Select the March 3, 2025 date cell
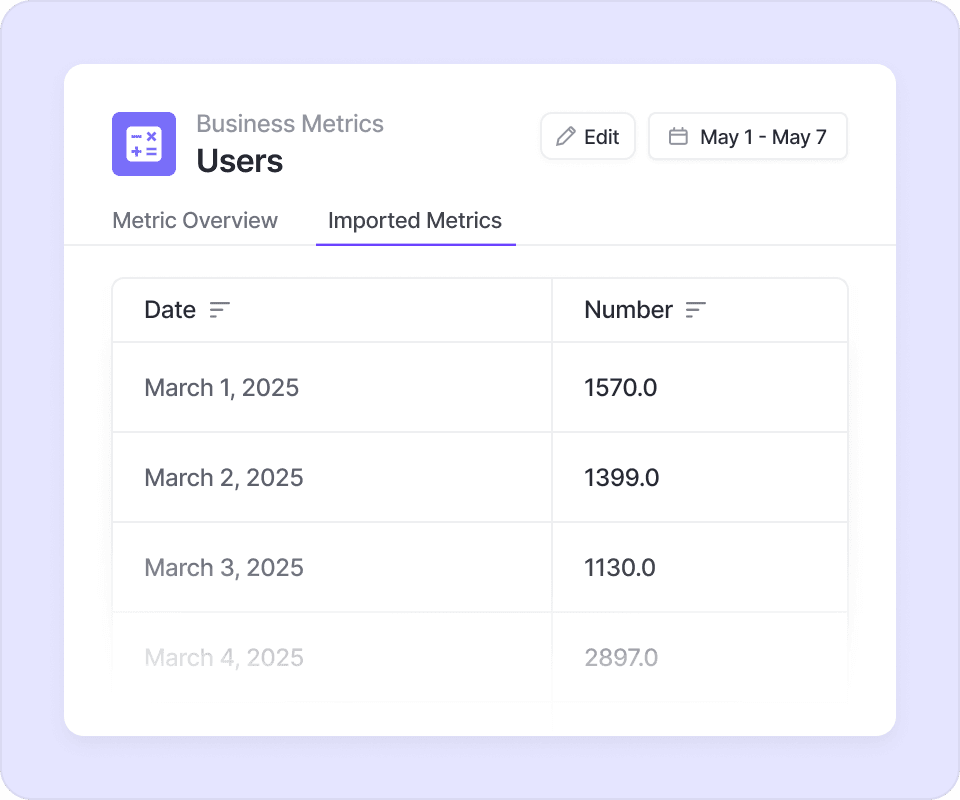Viewport: 960px width, 800px height. point(224,568)
